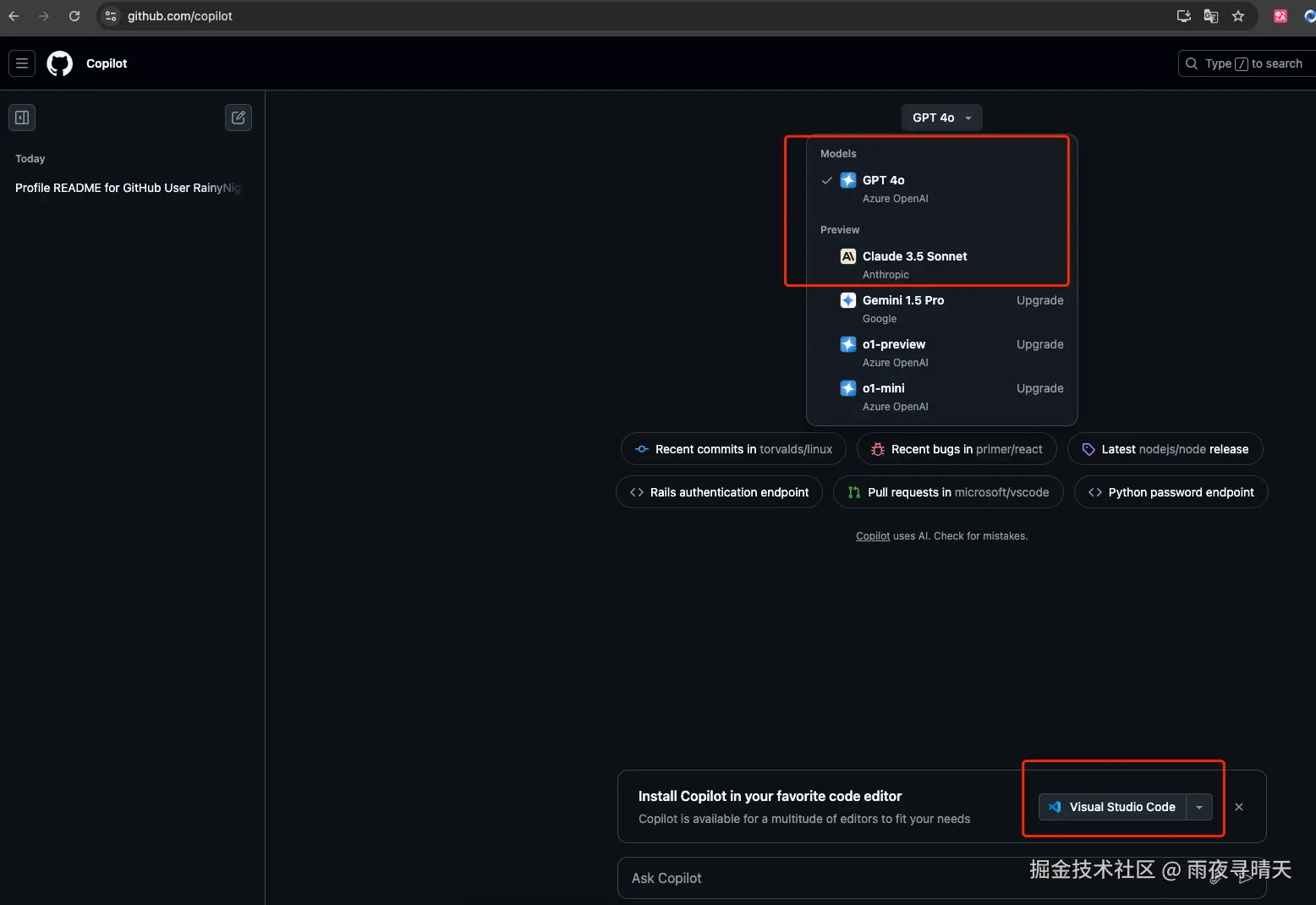Click Pull requests in microsoft/vscode suggestion
Screen dimensions: 1316x905
pos(948,492)
